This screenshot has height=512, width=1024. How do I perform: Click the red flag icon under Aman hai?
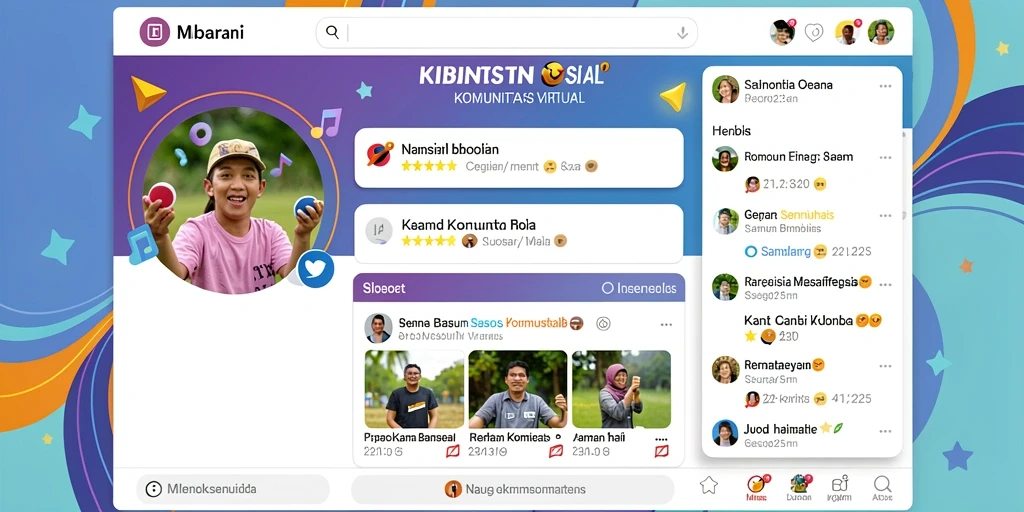[661, 451]
